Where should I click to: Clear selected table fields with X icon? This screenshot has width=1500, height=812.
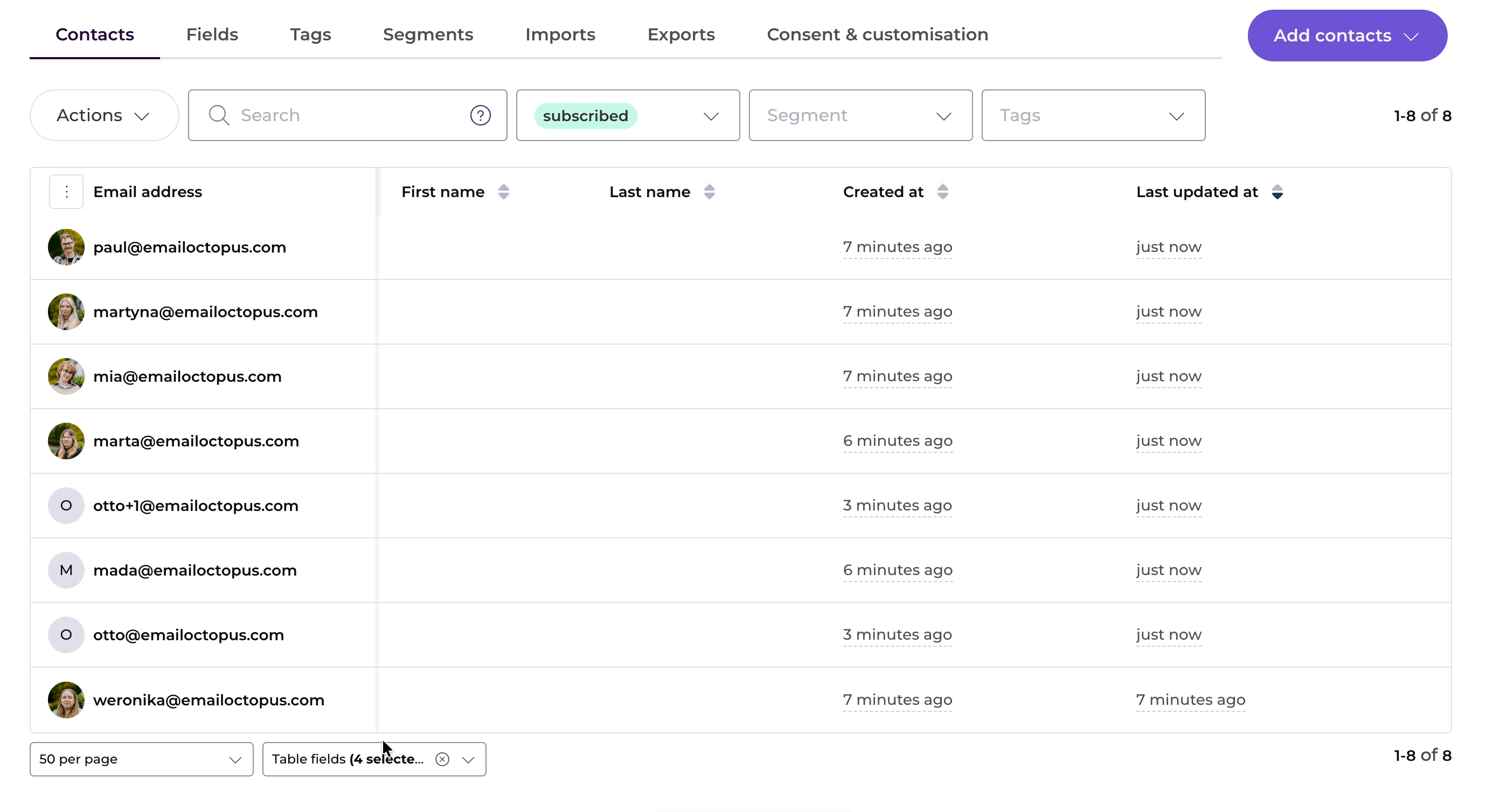(x=442, y=759)
